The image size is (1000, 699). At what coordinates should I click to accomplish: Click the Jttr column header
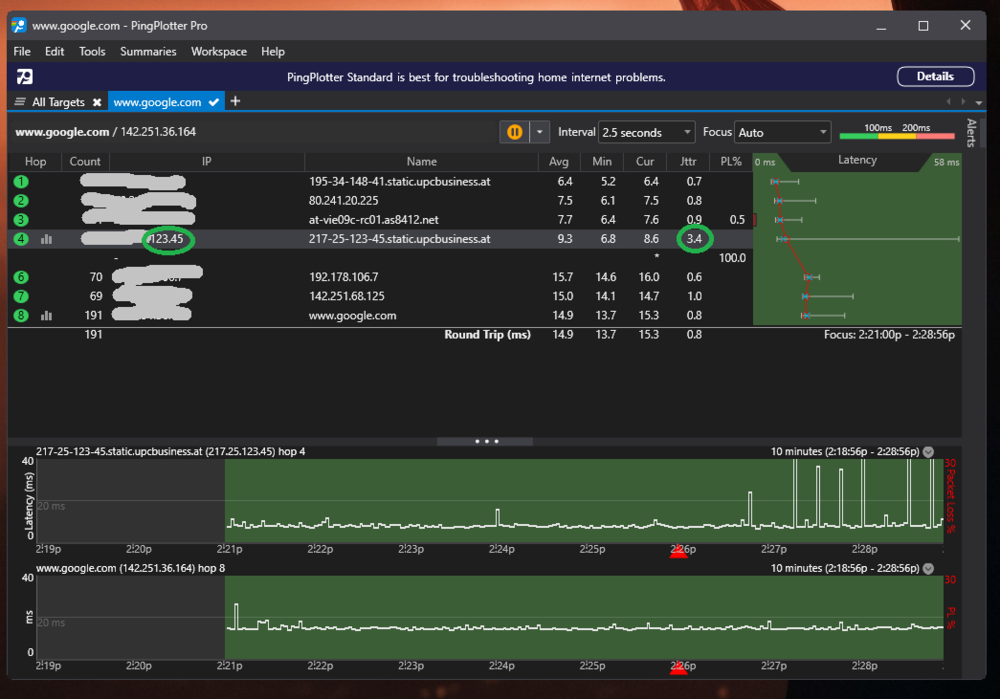(x=688, y=162)
